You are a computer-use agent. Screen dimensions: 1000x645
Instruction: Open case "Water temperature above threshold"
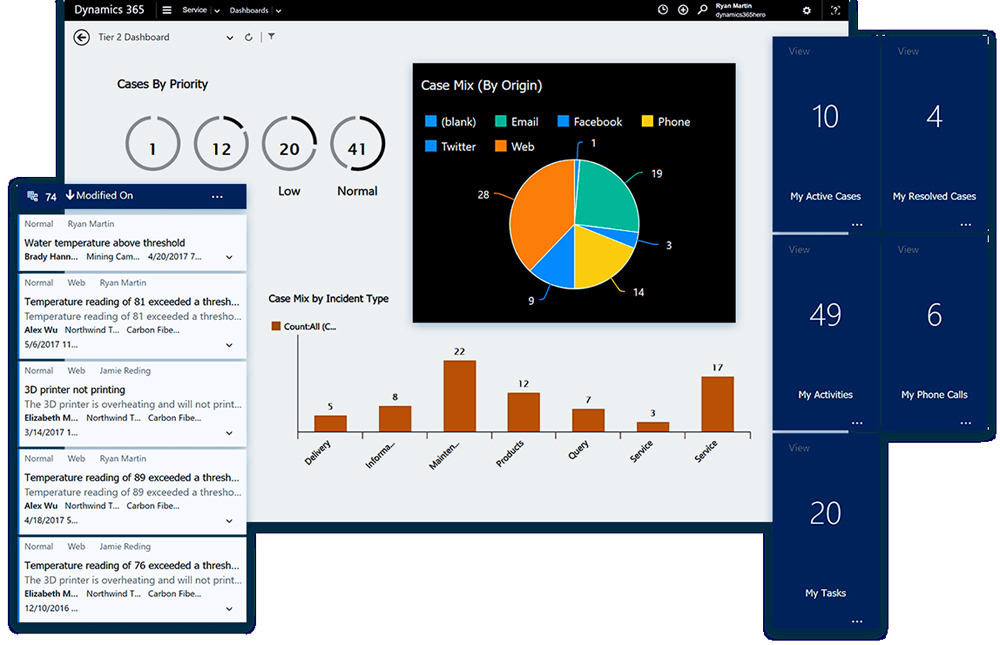tap(105, 242)
